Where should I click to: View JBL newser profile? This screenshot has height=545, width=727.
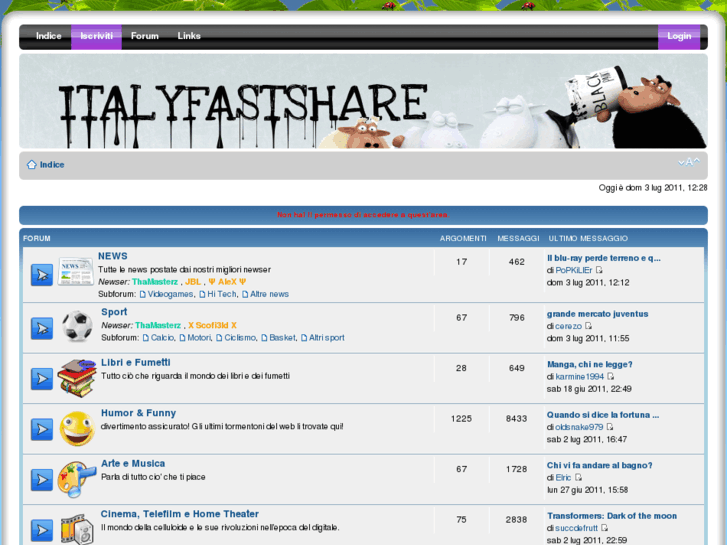click(x=193, y=282)
